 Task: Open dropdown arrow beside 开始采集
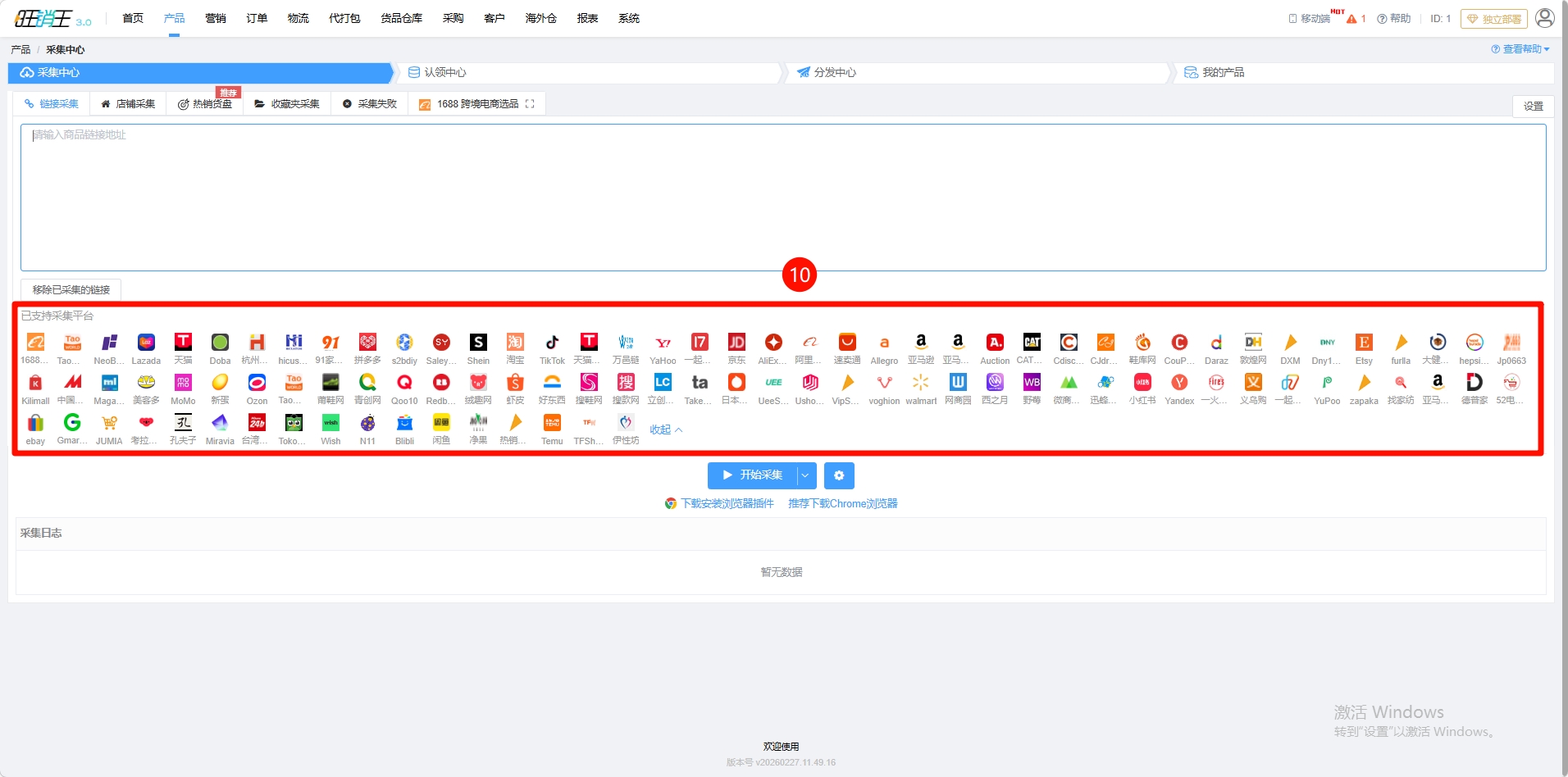click(x=806, y=475)
